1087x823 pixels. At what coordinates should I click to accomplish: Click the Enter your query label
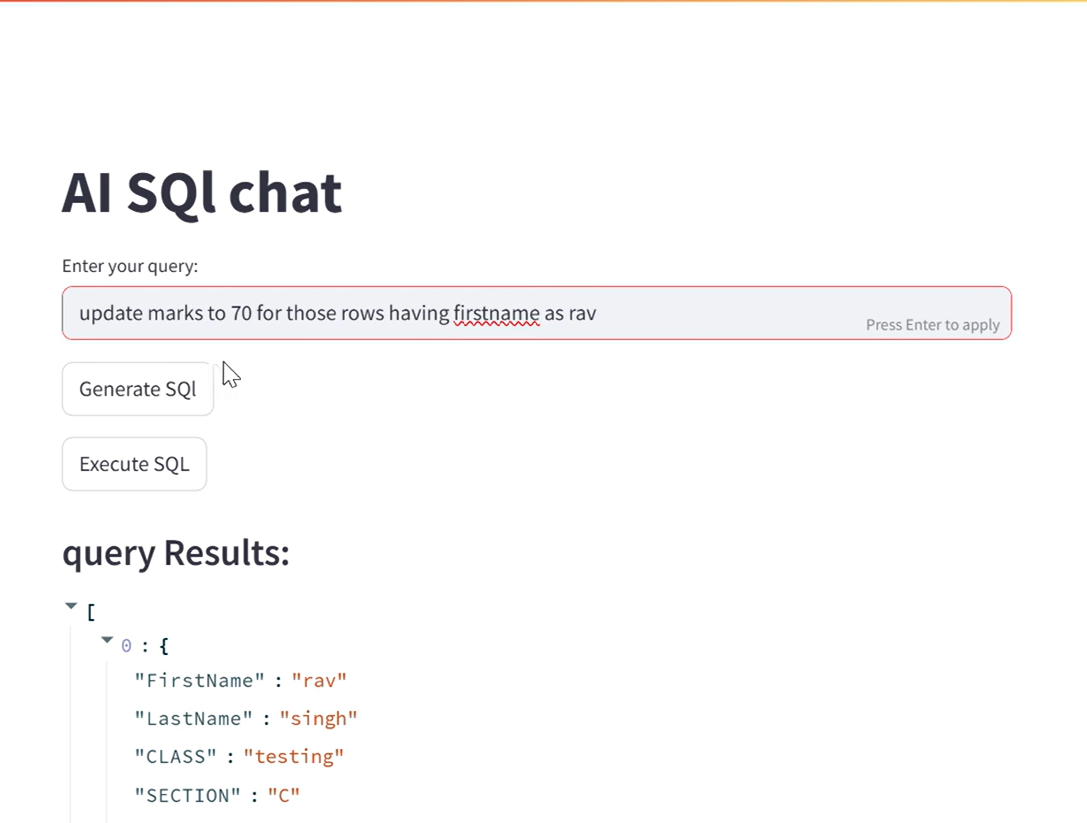[x=130, y=266]
